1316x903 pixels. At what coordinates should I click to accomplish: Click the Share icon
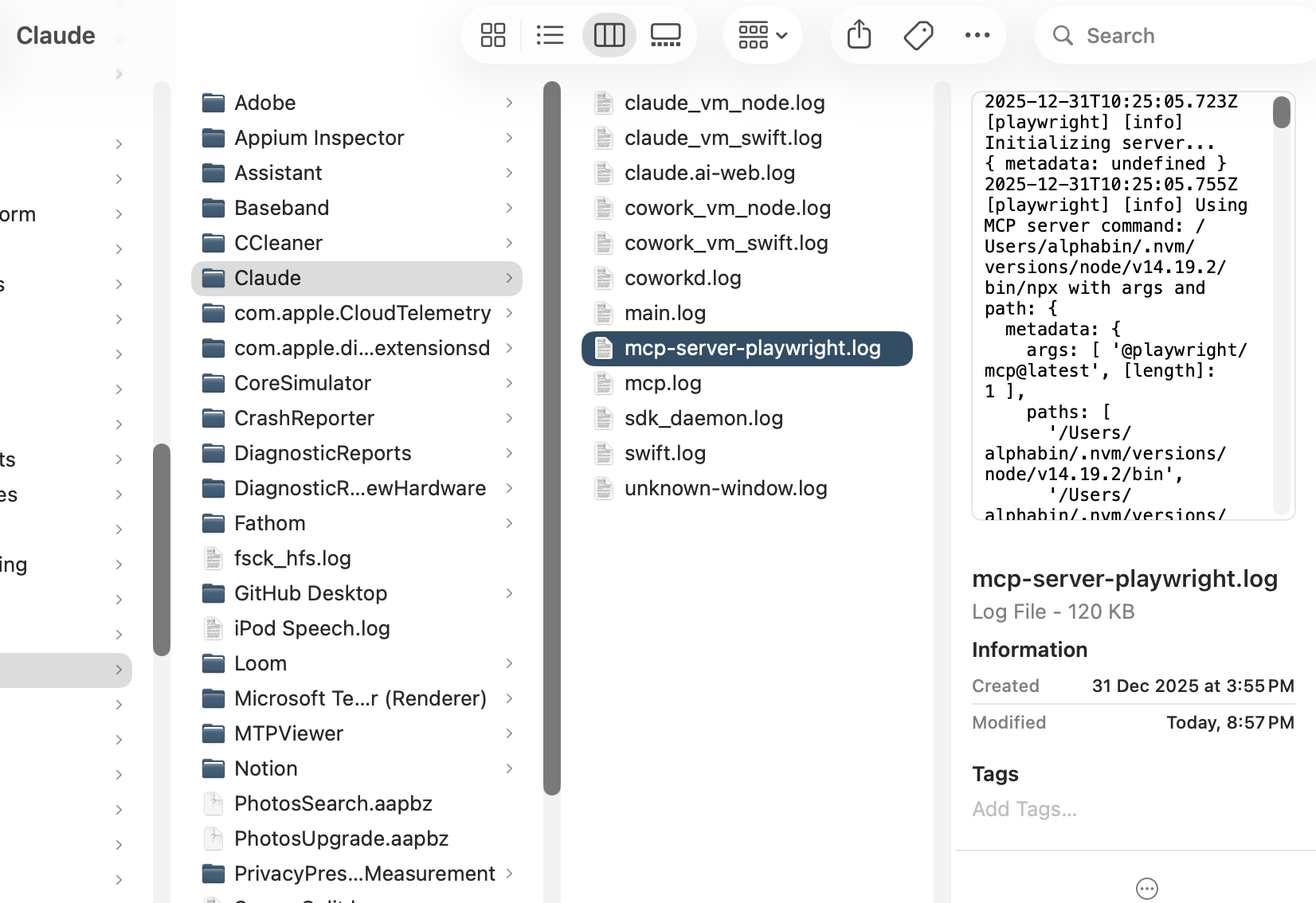859,35
